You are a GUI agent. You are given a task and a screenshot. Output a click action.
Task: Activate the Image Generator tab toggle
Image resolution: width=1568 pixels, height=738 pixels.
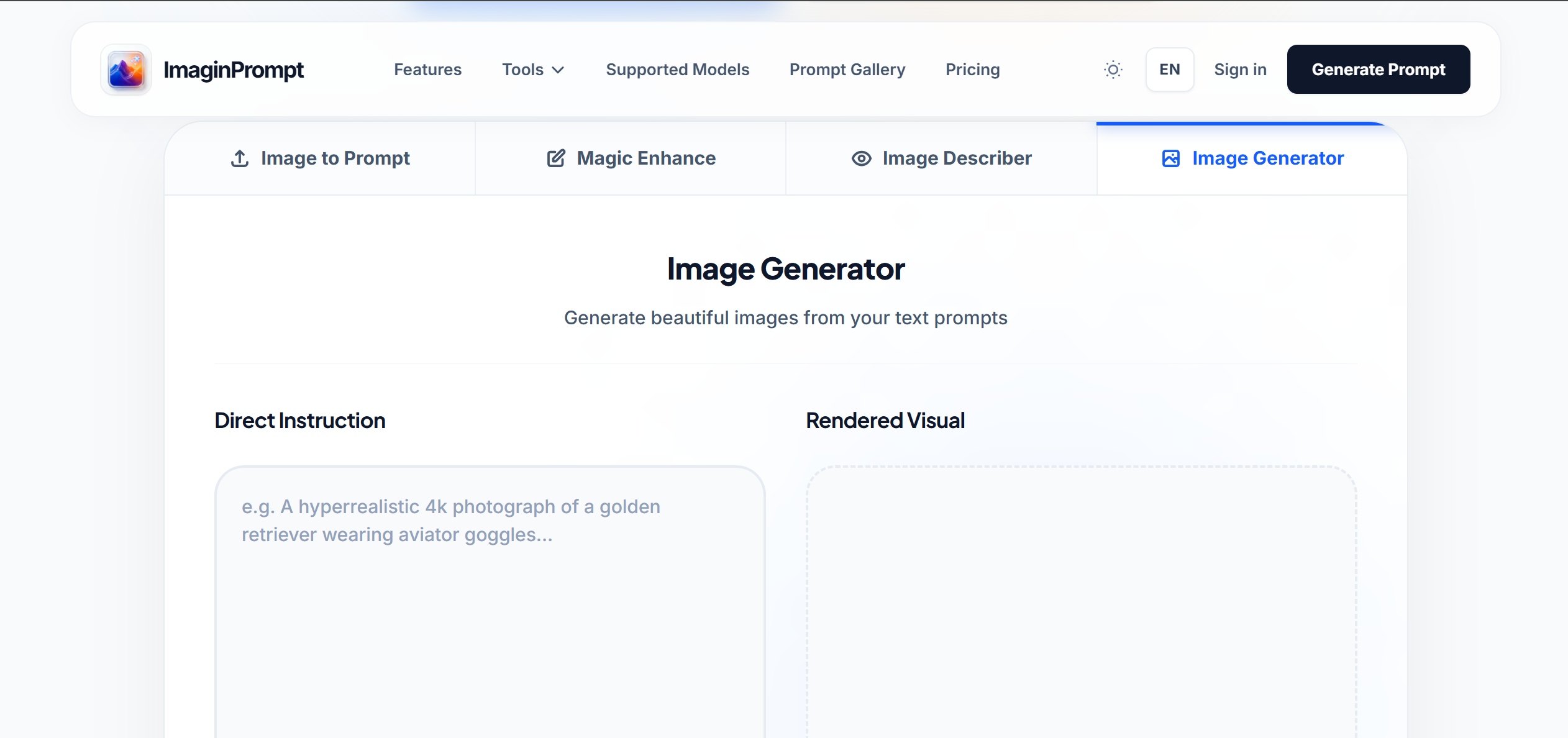click(x=1251, y=158)
